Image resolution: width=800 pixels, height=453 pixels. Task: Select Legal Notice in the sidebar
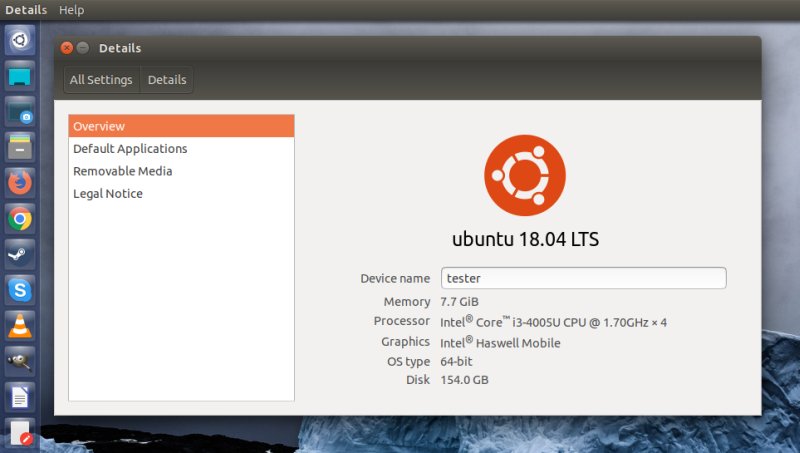pyautogui.click(x=181, y=193)
